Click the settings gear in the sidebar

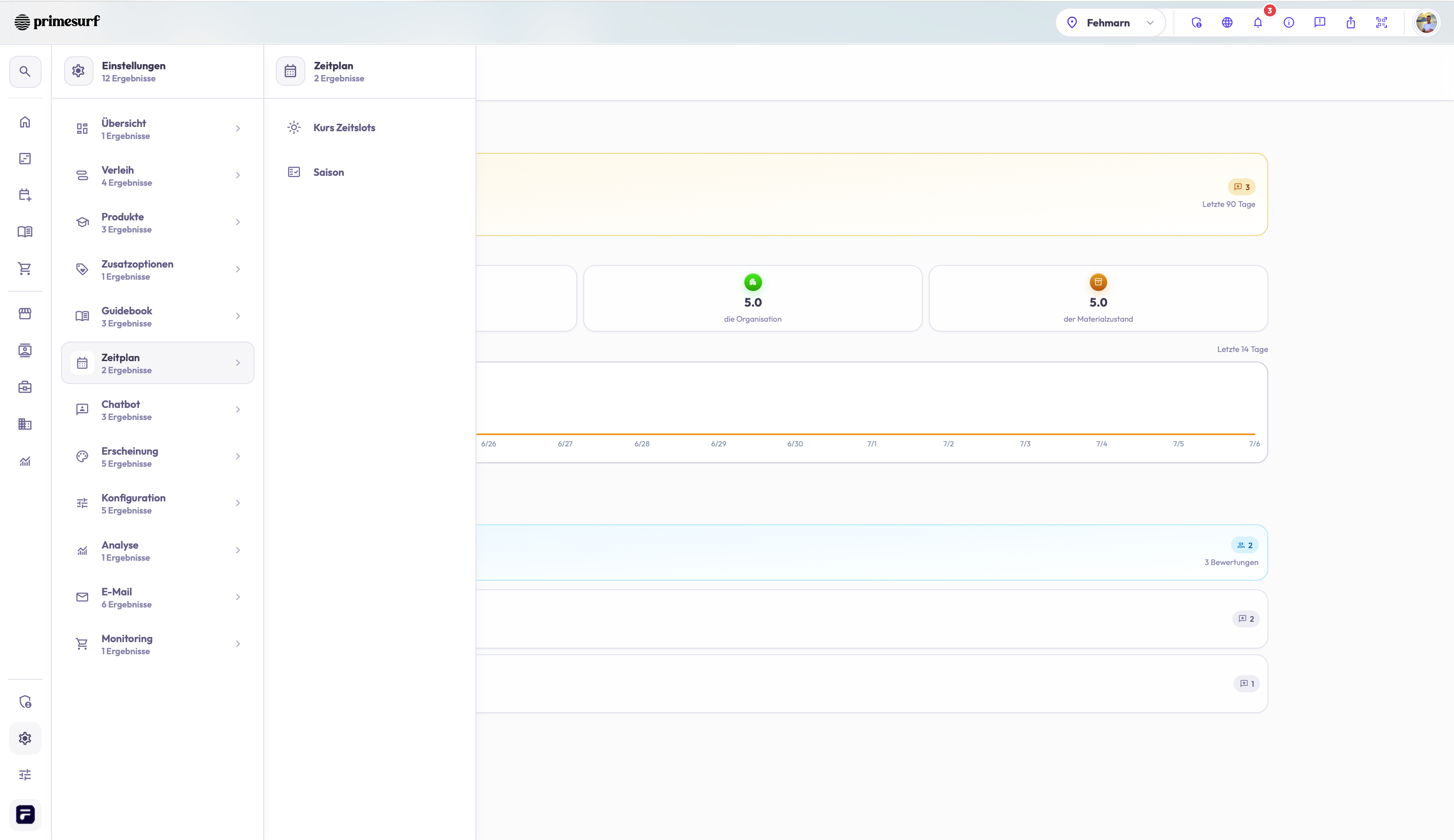tap(25, 738)
